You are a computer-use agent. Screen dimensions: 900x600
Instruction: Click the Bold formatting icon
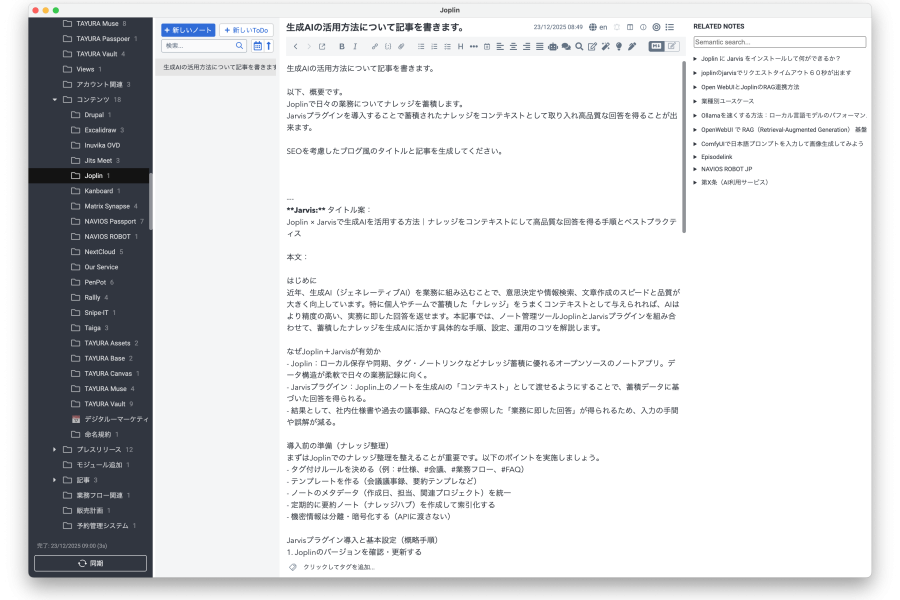341,46
